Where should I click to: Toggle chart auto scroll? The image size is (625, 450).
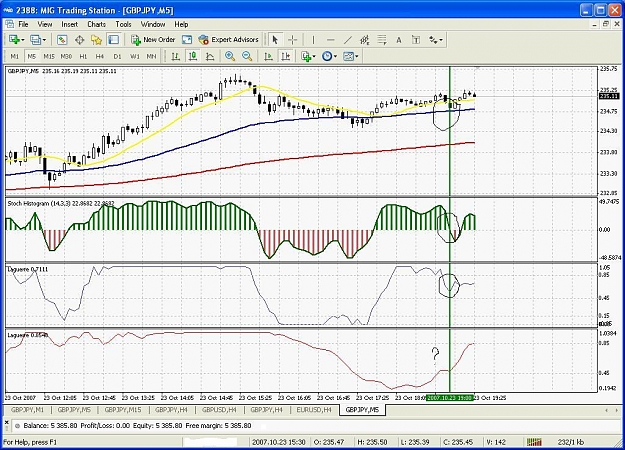[x=268, y=56]
